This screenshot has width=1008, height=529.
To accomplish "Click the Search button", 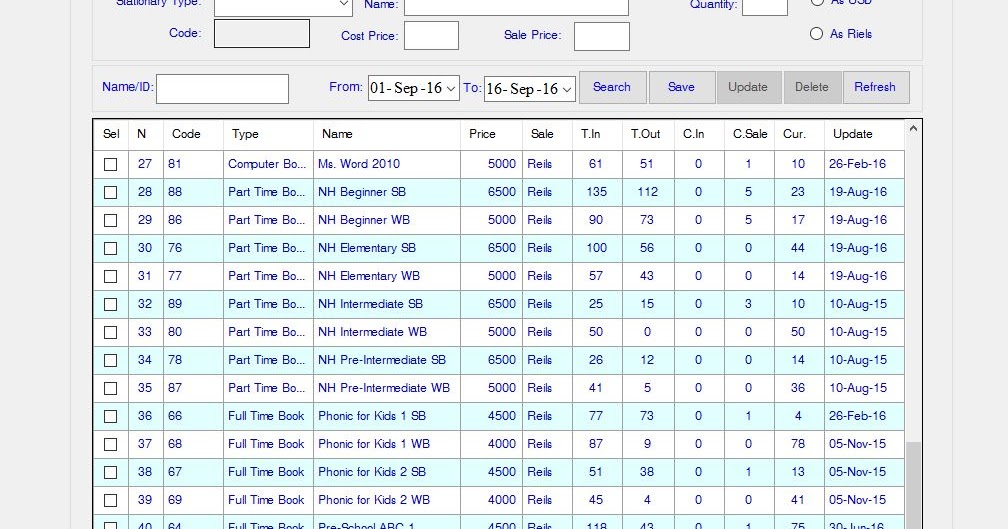I will pos(612,87).
